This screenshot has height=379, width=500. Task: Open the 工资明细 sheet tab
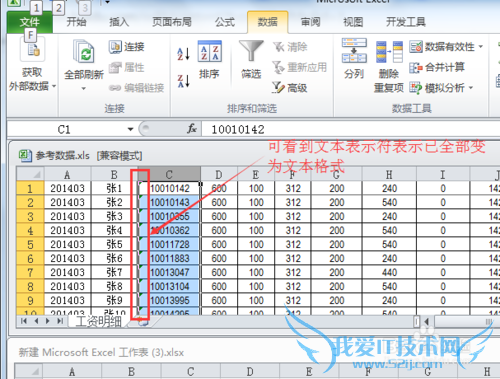tap(98, 321)
